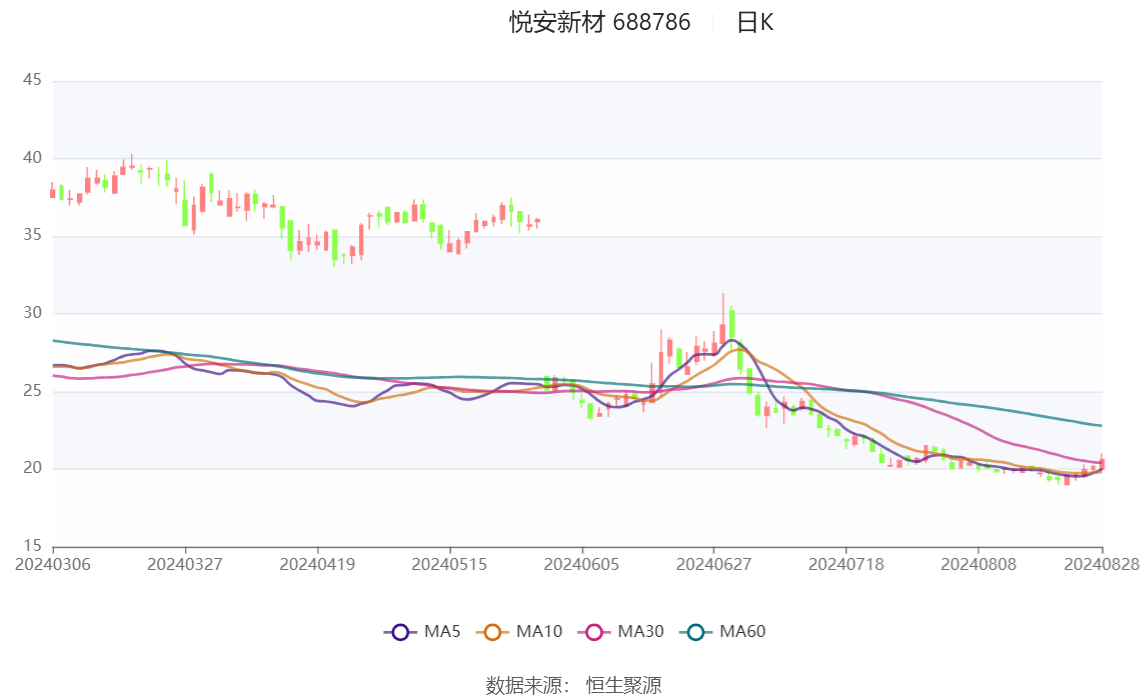Viewport: 1147px width, 699px height.
Task: Click the 40 price axis label
Action: click(32, 158)
